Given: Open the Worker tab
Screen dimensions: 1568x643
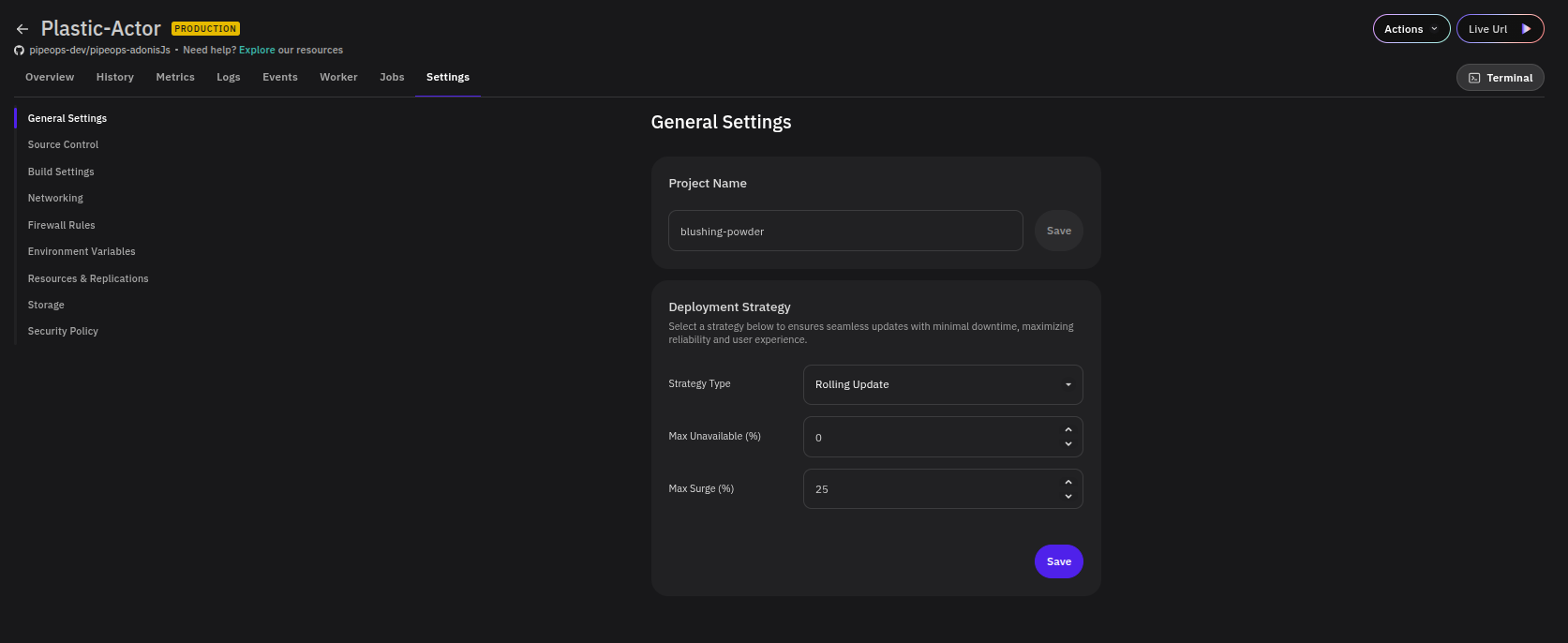Looking at the screenshot, I should coord(338,77).
